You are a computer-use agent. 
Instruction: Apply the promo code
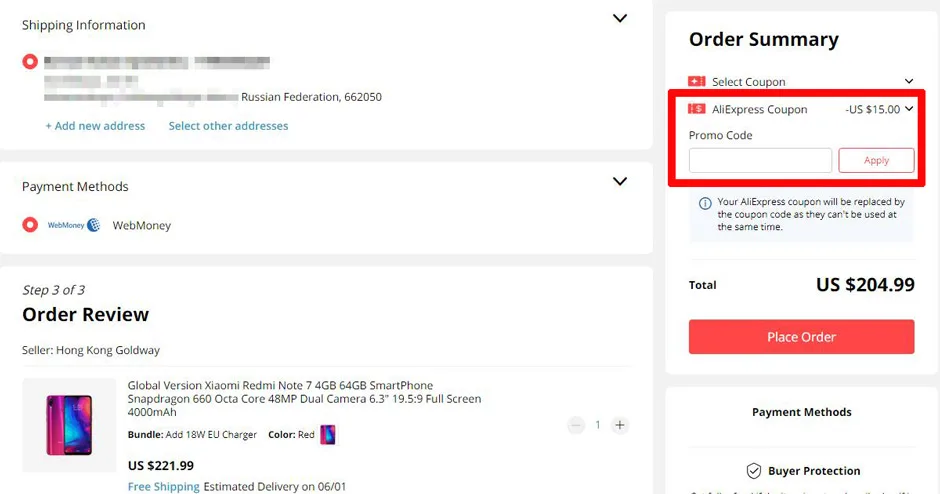click(x=876, y=160)
